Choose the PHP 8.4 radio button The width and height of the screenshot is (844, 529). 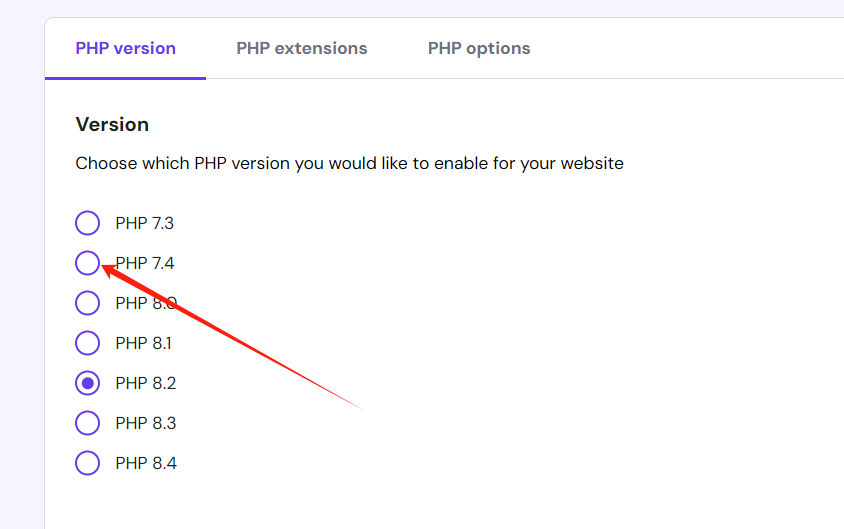[88, 463]
